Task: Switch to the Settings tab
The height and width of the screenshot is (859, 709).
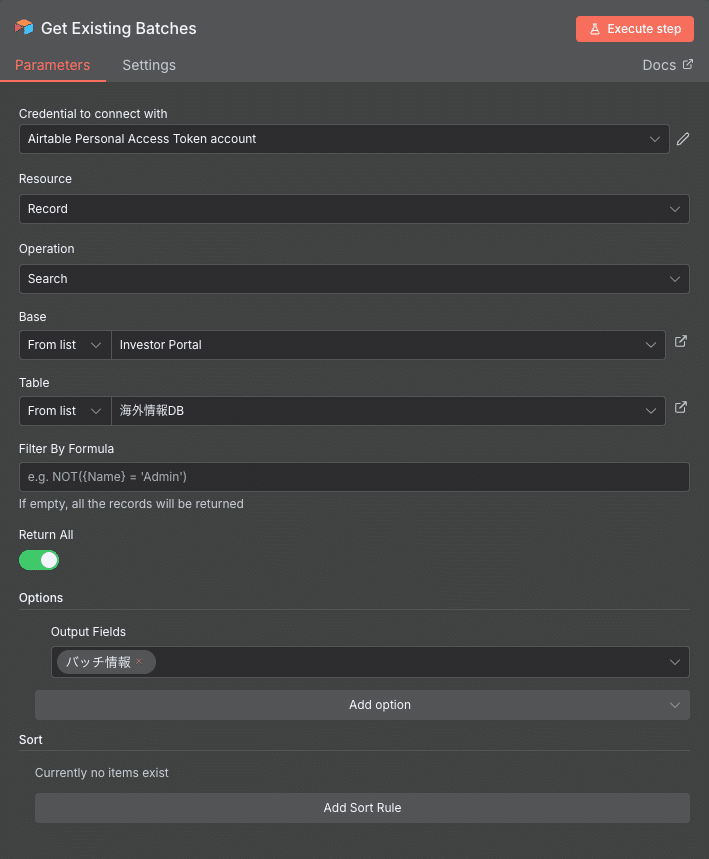Action: pos(149,65)
